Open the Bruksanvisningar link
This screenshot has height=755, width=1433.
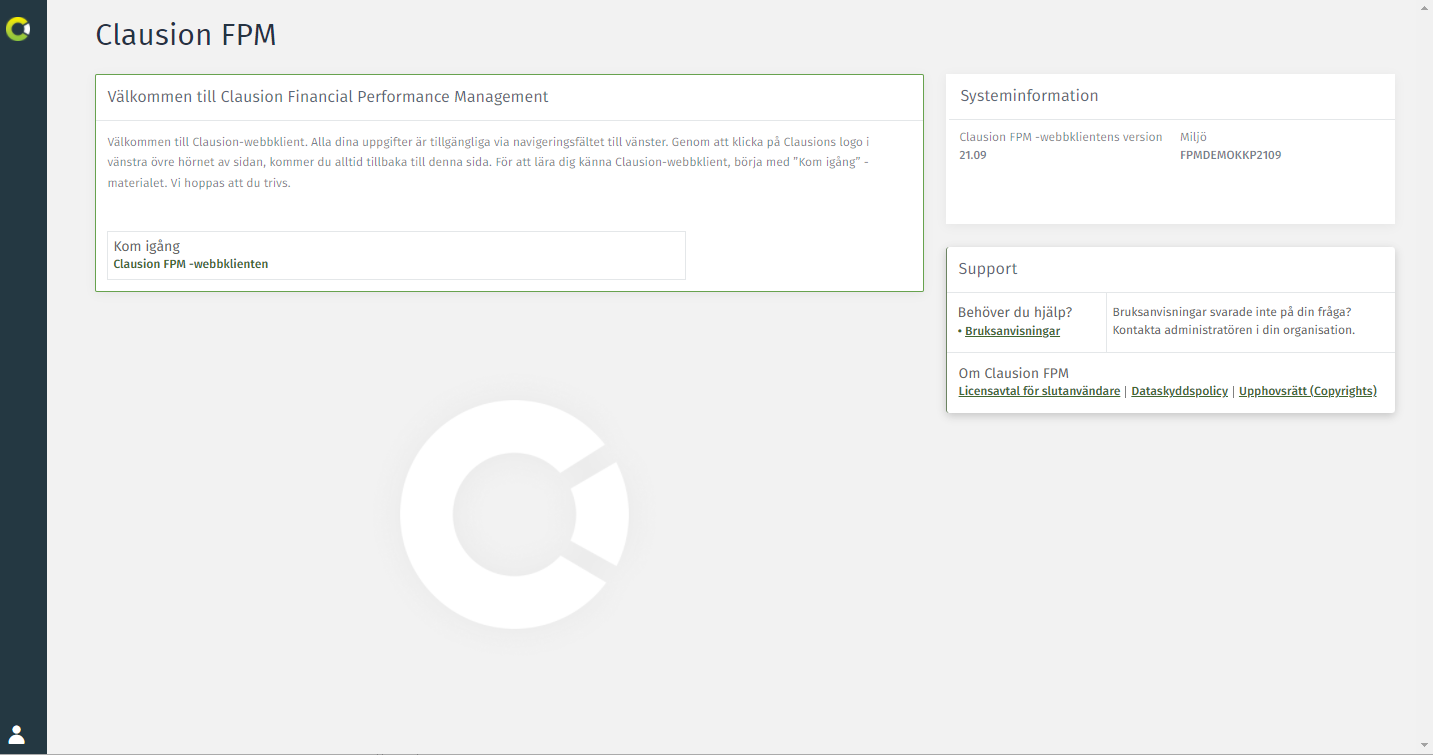point(1012,331)
